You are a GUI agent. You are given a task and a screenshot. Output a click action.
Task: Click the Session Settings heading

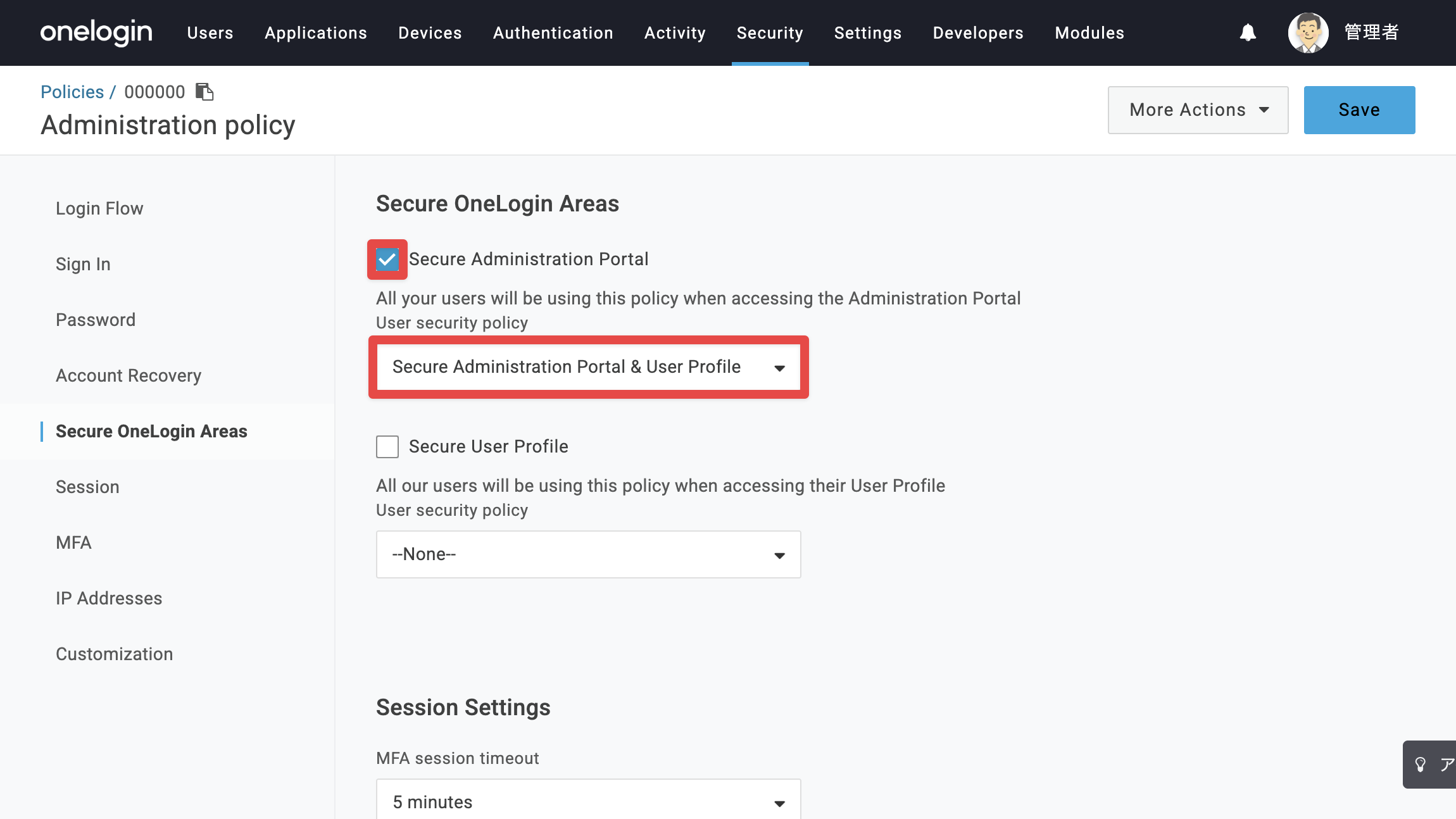[x=463, y=708]
